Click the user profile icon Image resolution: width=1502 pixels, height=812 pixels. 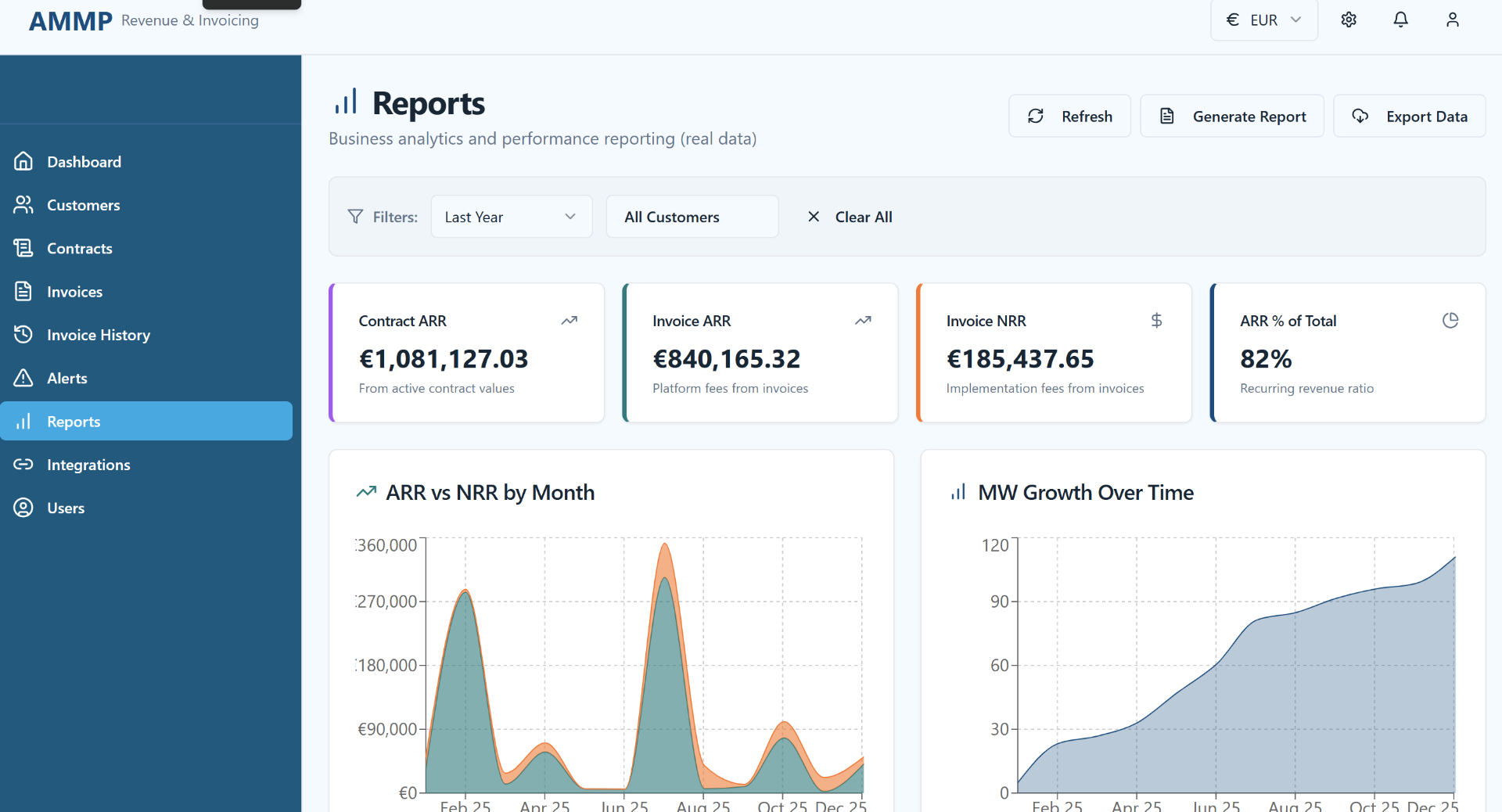(1453, 20)
